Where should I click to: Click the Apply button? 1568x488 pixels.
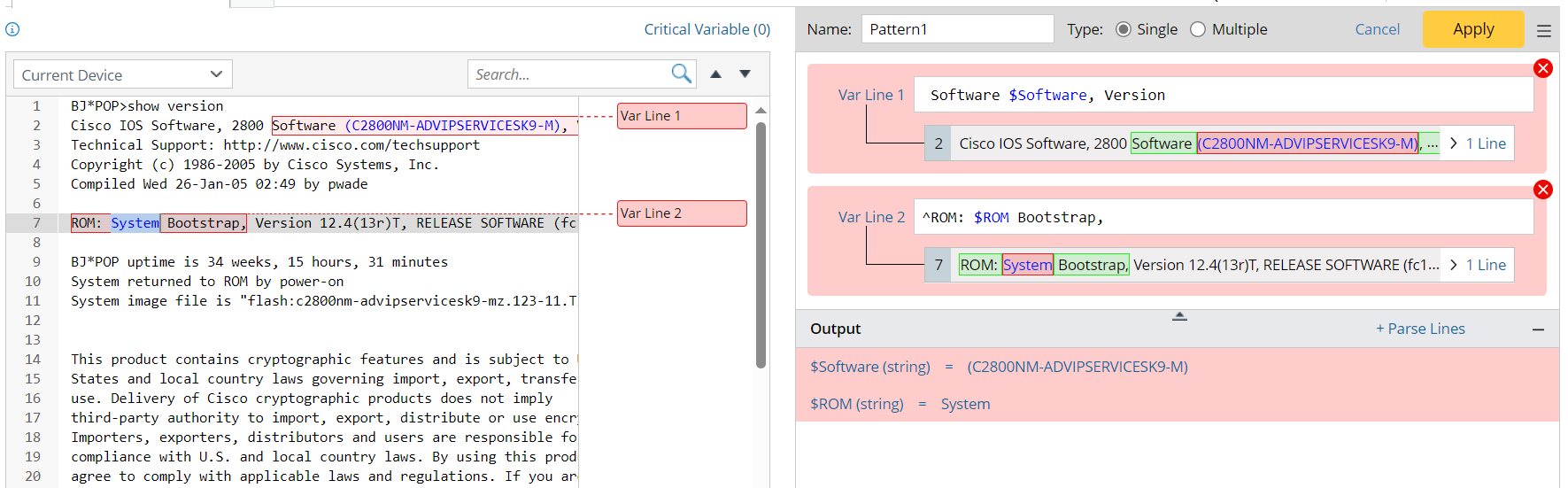[1472, 29]
